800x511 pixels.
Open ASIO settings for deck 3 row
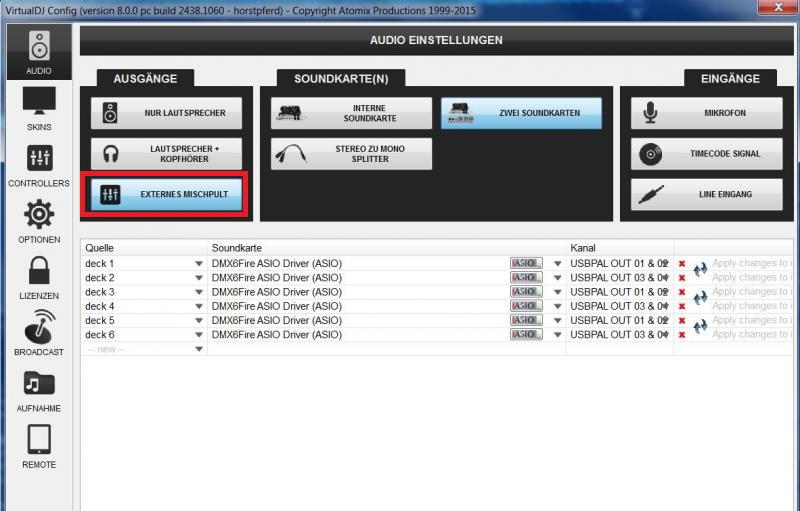(526, 292)
